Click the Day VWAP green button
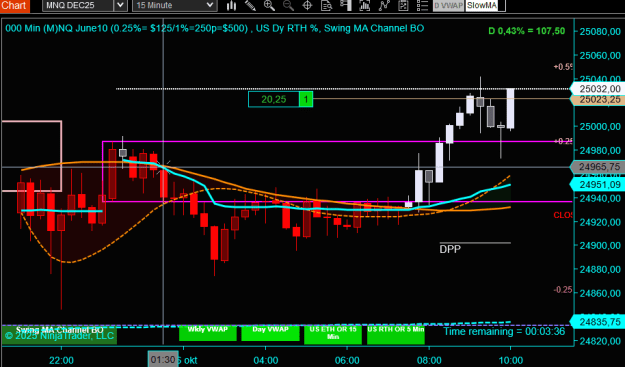Screen dimensions: 625x367 270,333
